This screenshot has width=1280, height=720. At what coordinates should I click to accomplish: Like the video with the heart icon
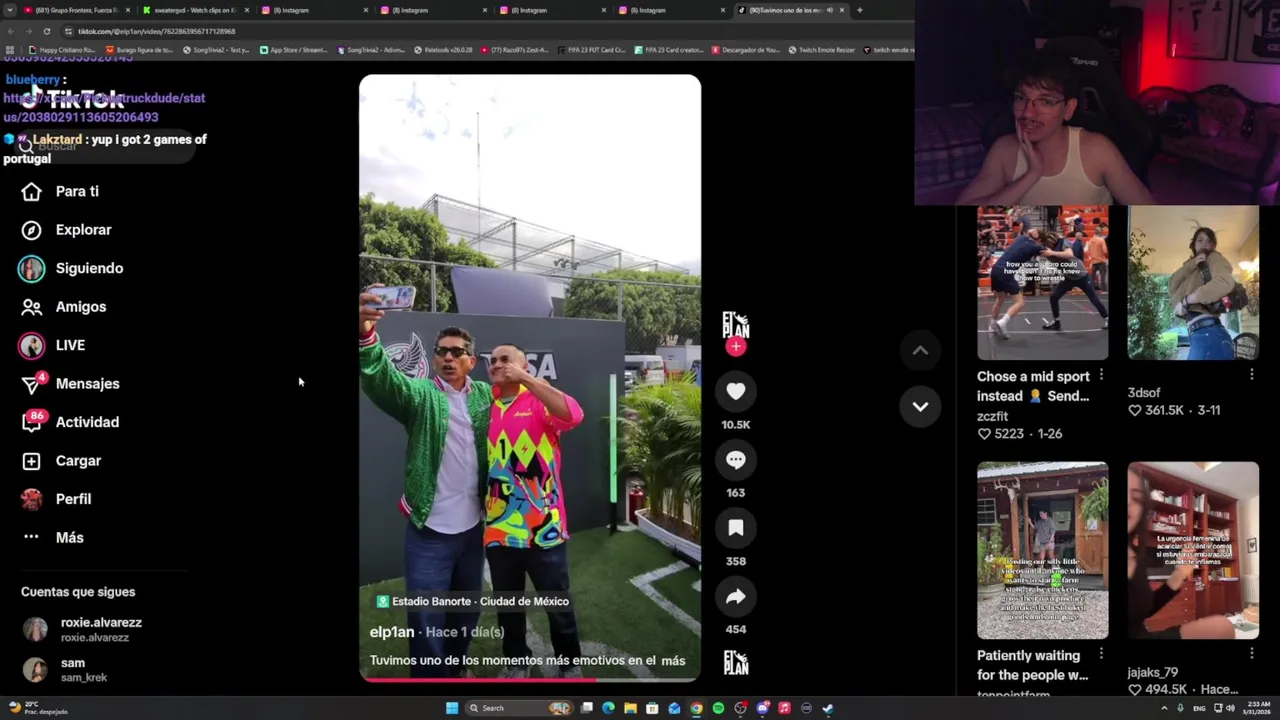coord(736,392)
